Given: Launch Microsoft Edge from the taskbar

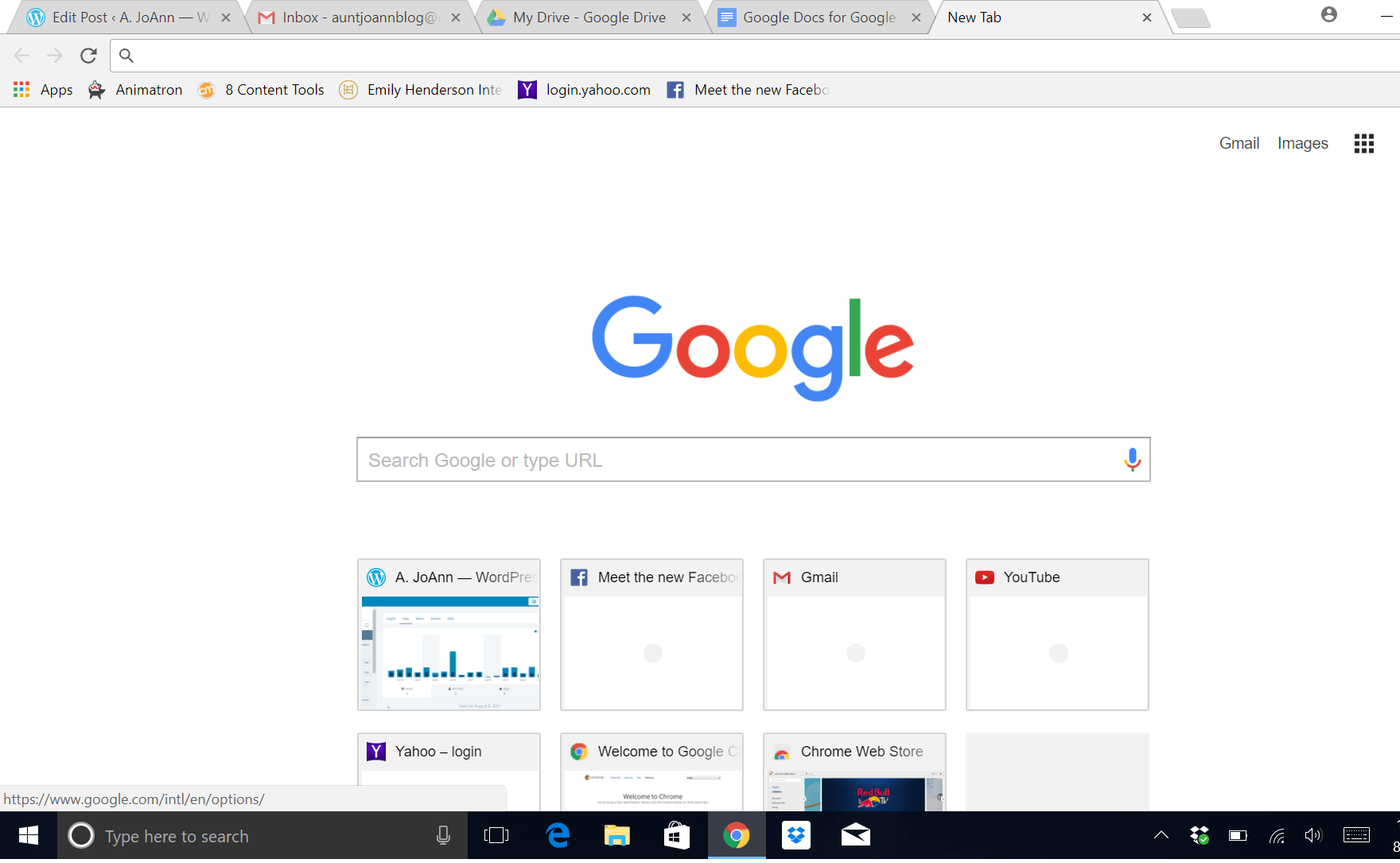Looking at the screenshot, I should (558, 836).
